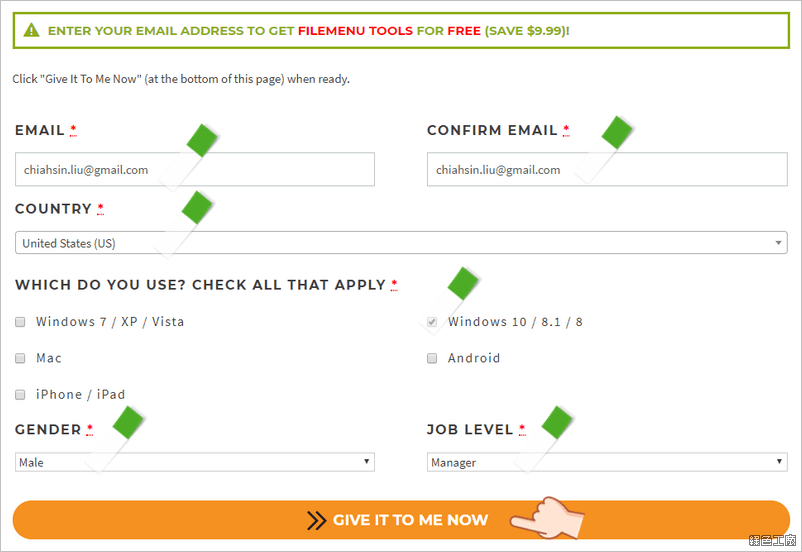802x552 pixels.
Task: Click the green marker next to Gender label
Action: coord(128,423)
